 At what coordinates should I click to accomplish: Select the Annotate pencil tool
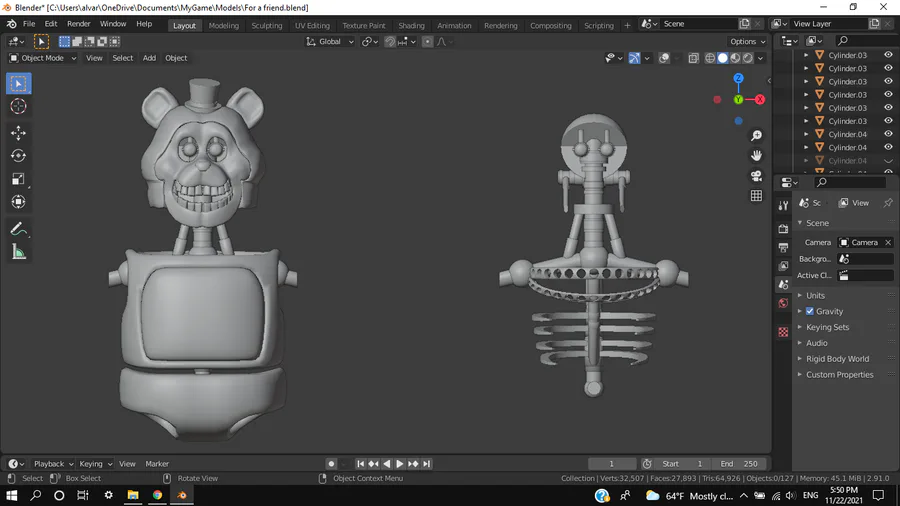point(18,229)
